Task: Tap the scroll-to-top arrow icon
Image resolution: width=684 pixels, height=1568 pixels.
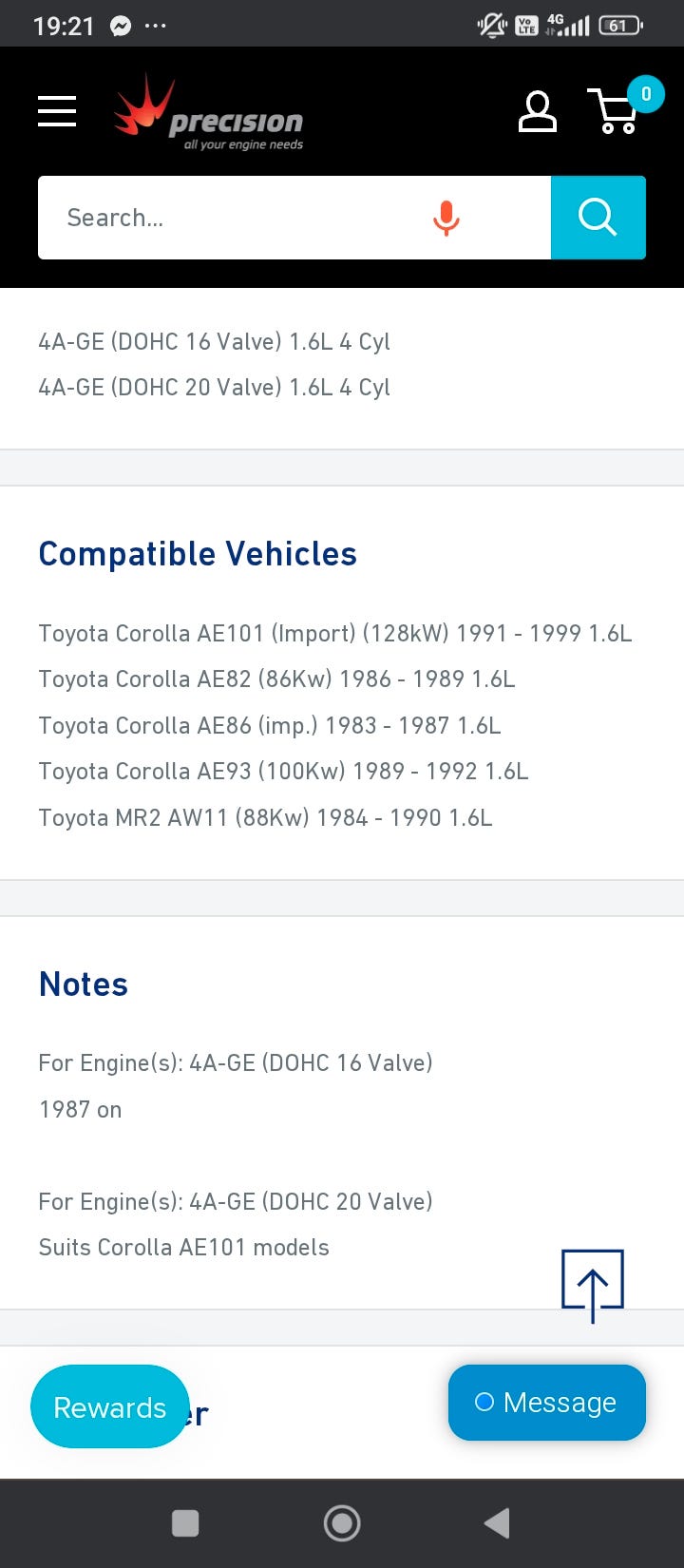Action: click(592, 1285)
